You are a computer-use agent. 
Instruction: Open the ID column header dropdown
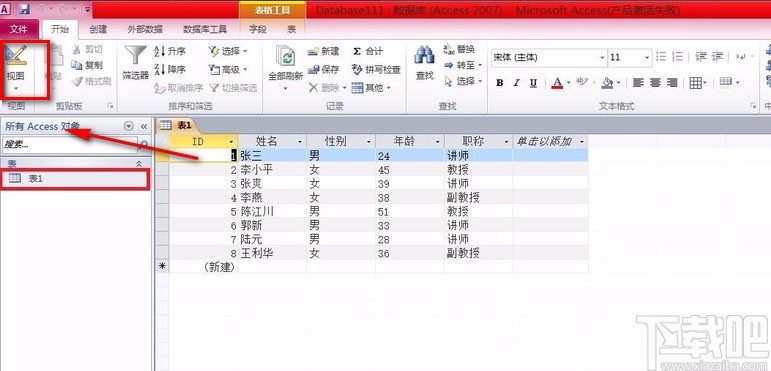click(231, 142)
